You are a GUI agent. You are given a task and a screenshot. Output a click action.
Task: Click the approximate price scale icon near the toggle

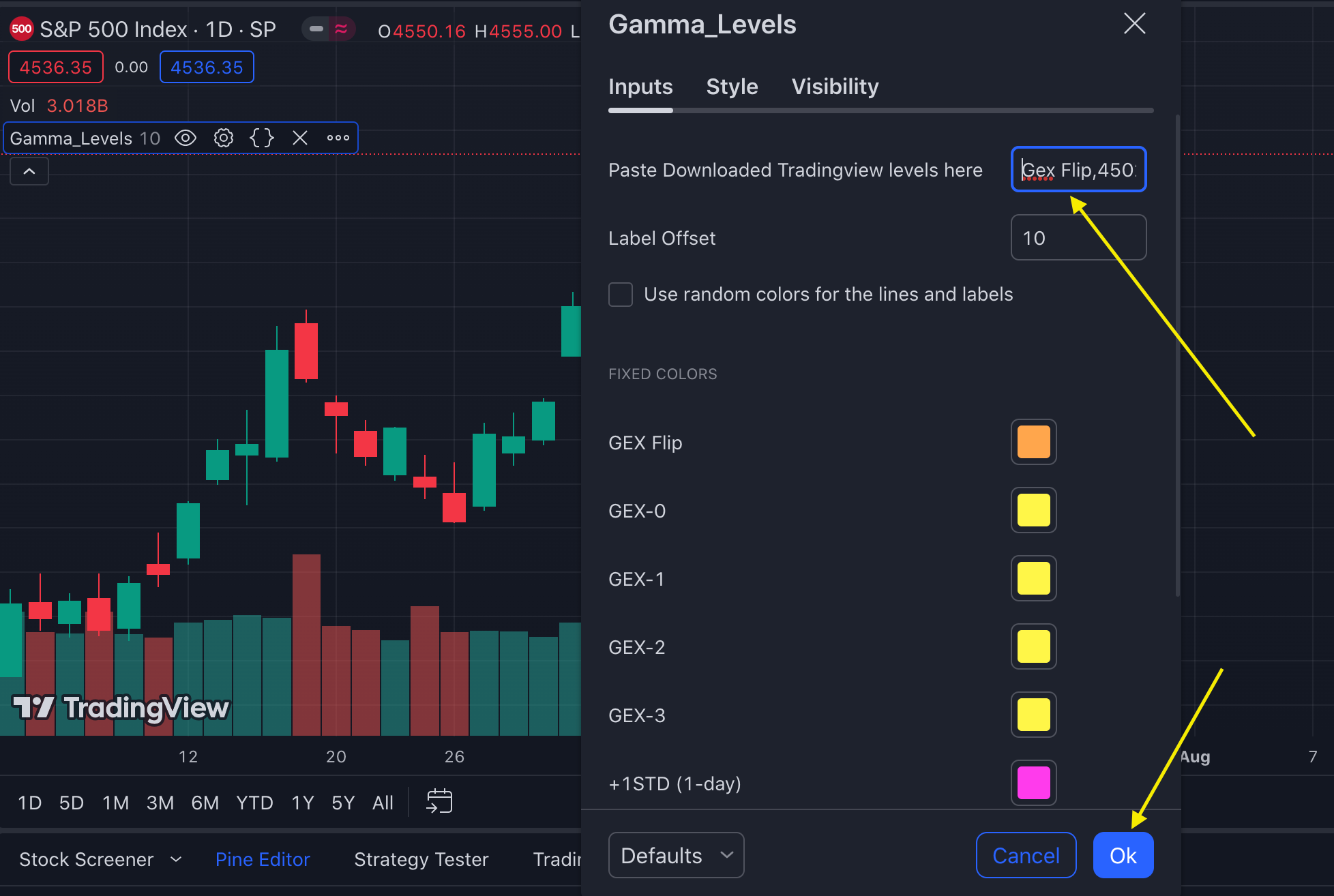(341, 29)
